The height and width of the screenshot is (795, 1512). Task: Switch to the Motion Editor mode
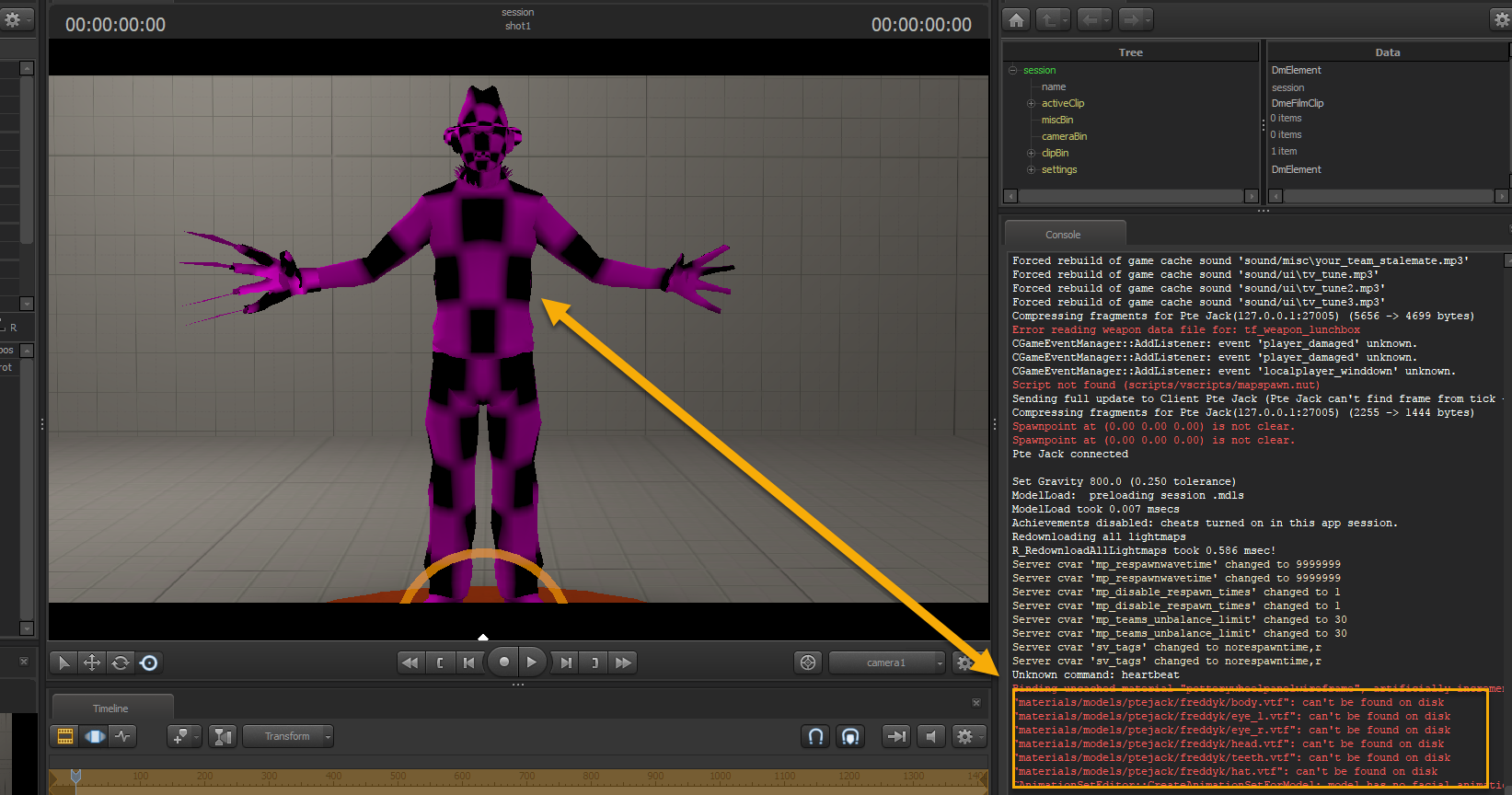pyautogui.click(x=94, y=736)
